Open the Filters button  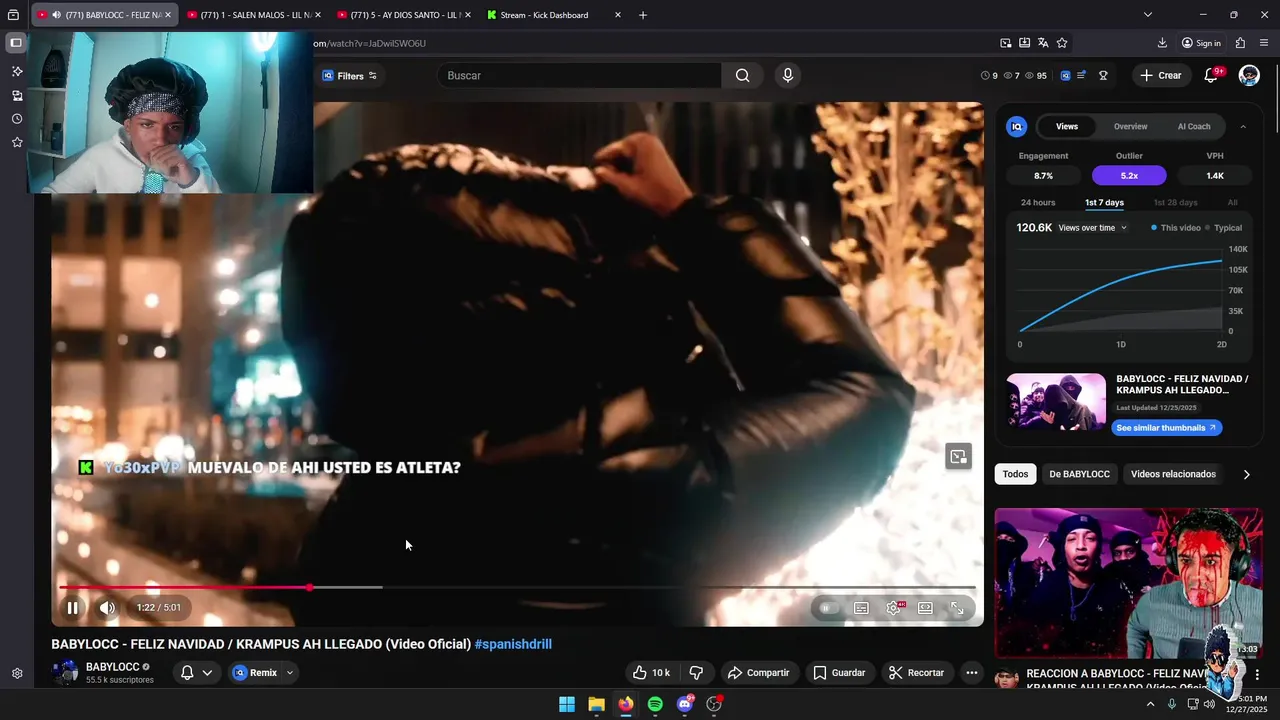[349, 76]
